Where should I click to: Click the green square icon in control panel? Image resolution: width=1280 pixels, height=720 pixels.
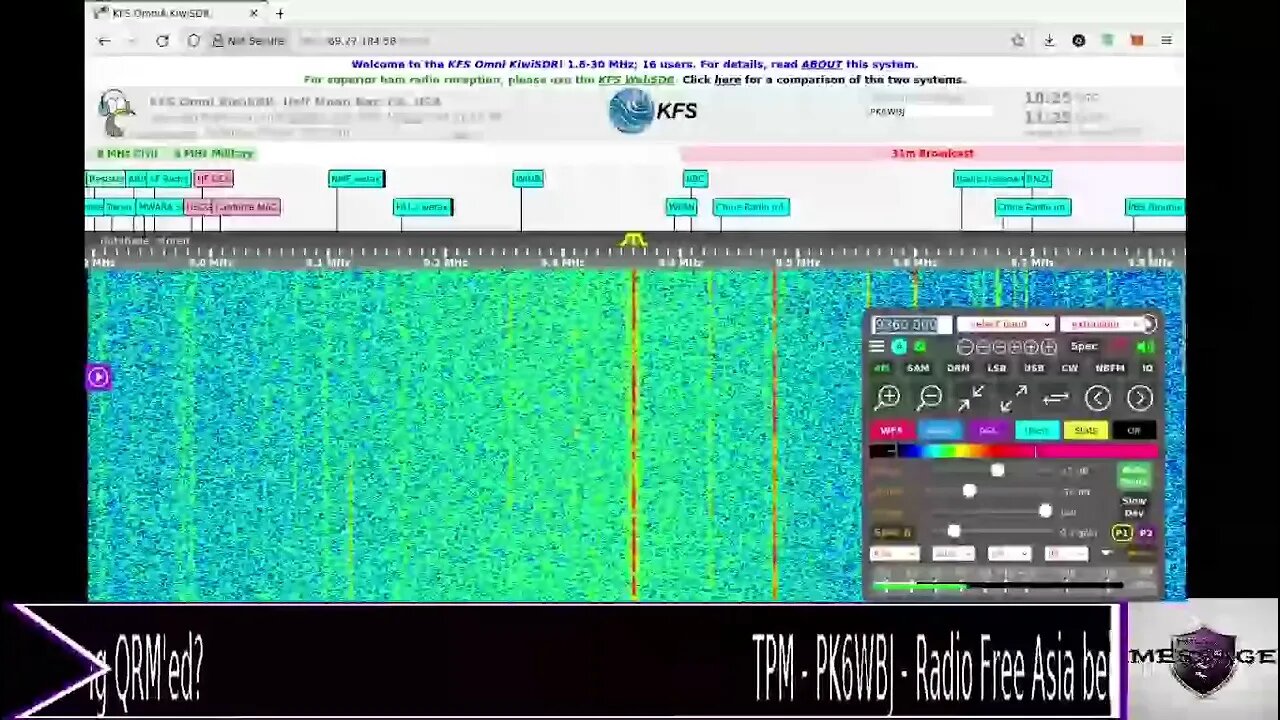click(x=920, y=347)
